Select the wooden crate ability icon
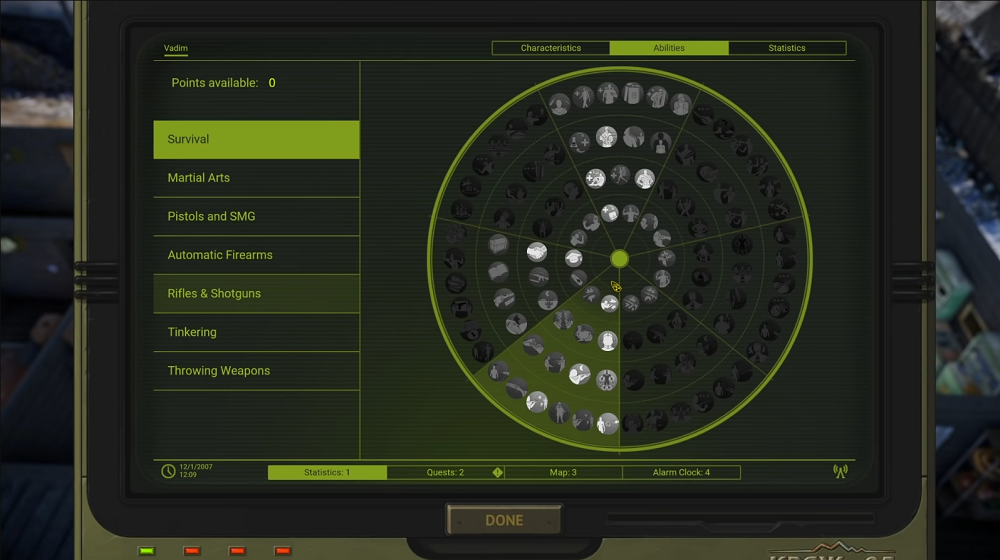Image resolution: width=1000 pixels, height=560 pixels. (x=498, y=244)
